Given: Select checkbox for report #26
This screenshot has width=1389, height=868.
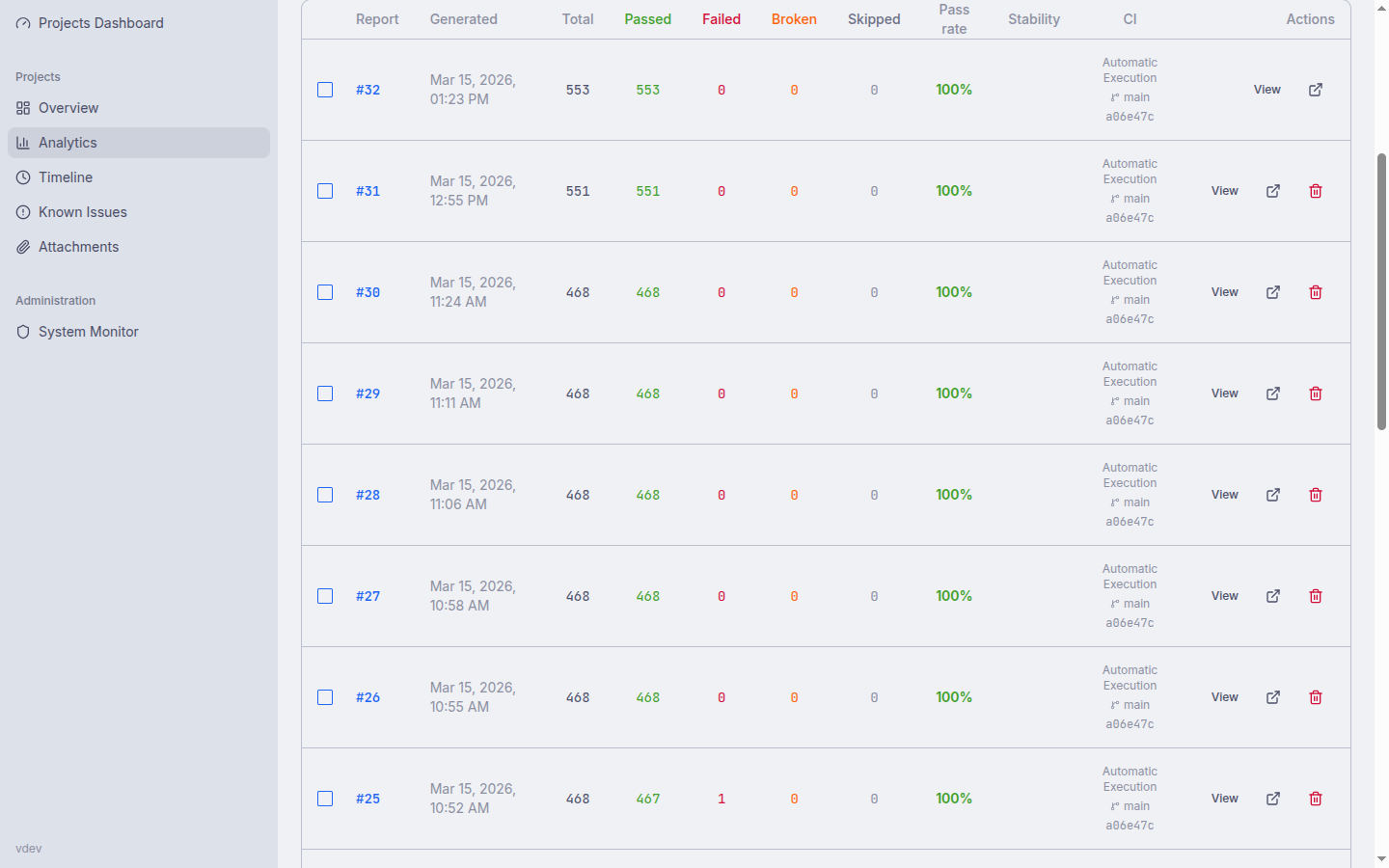Looking at the screenshot, I should point(325,697).
